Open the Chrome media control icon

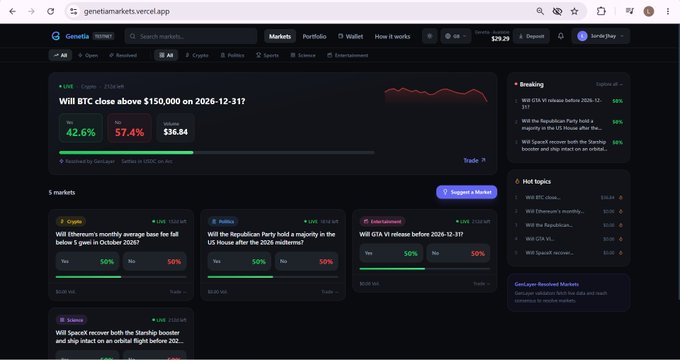tap(630, 11)
